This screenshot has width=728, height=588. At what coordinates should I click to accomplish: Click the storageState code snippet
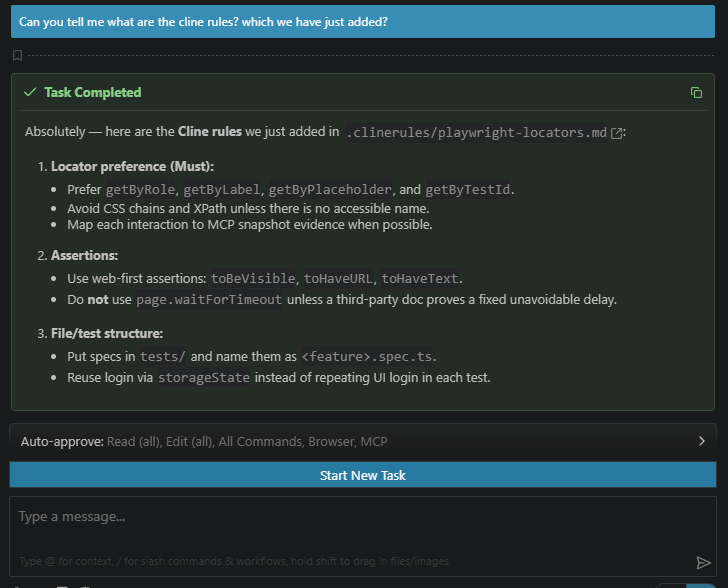204,377
